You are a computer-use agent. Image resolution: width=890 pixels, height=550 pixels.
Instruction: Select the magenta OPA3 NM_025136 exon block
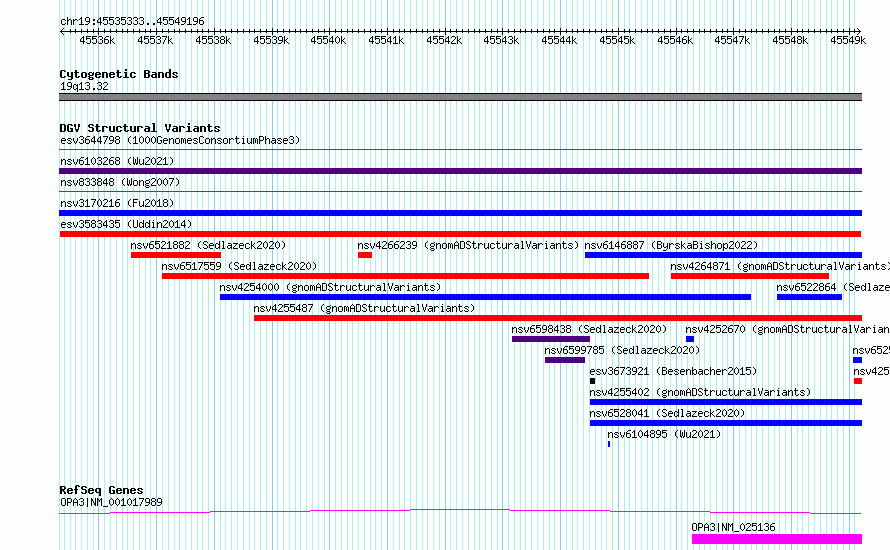[777, 539]
